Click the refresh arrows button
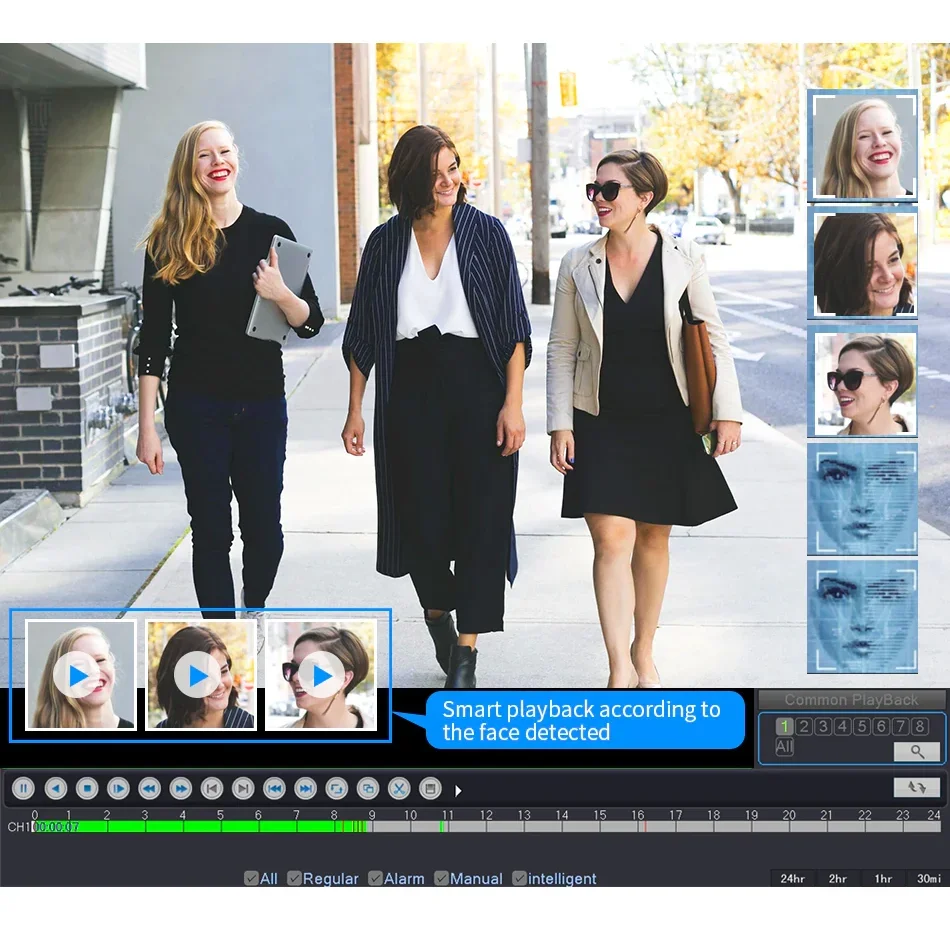Screen dimensions: 950x950 [x=916, y=787]
